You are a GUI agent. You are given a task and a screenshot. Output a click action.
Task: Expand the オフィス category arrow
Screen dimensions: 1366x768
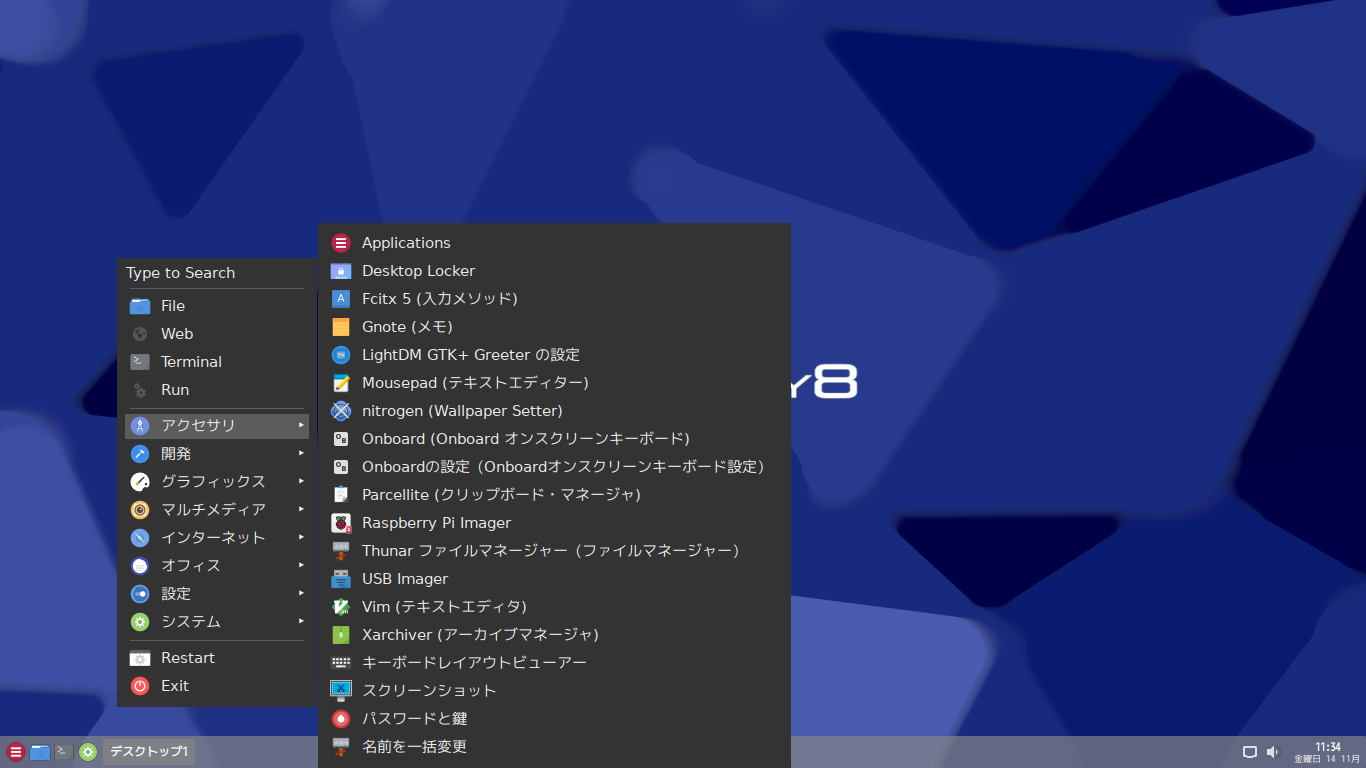click(301, 565)
